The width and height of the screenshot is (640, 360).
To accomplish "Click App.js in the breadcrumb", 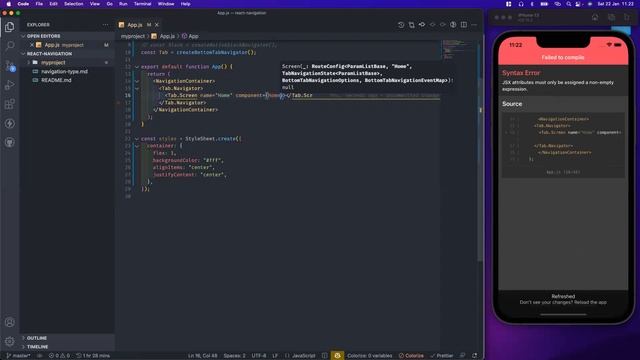I will (167, 36).
